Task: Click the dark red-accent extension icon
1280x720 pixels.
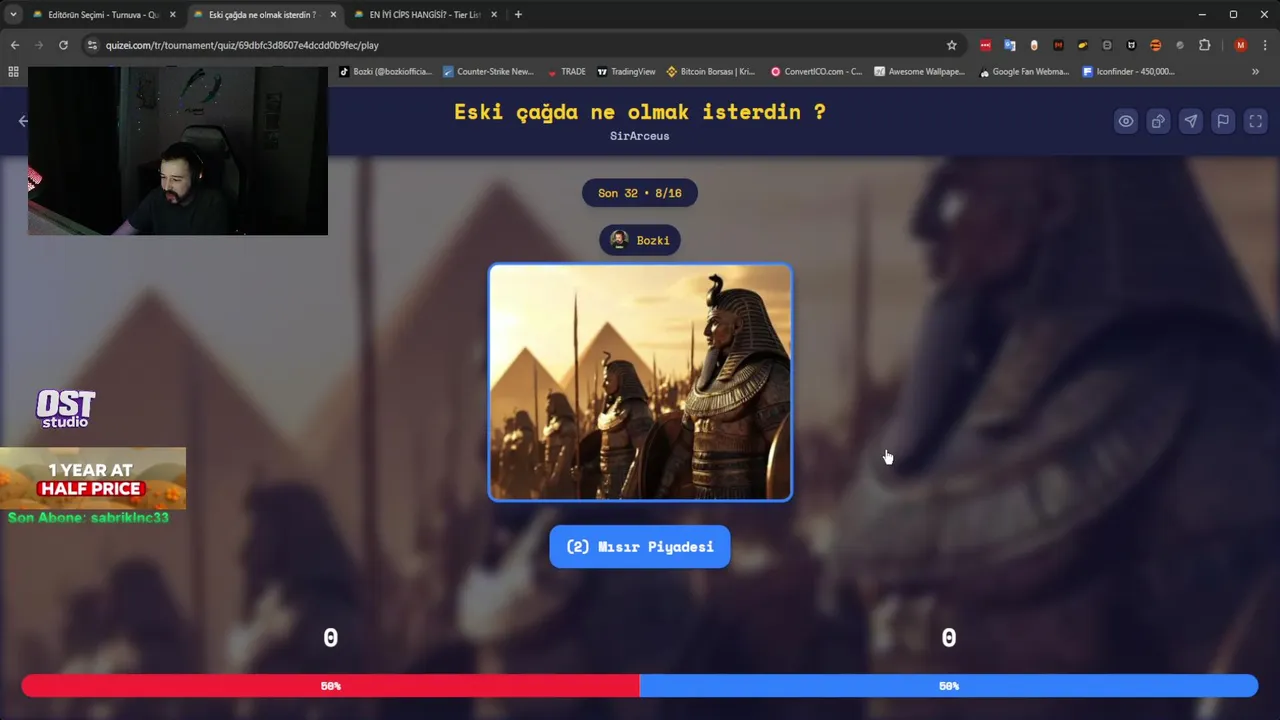Action: point(1058,45)
